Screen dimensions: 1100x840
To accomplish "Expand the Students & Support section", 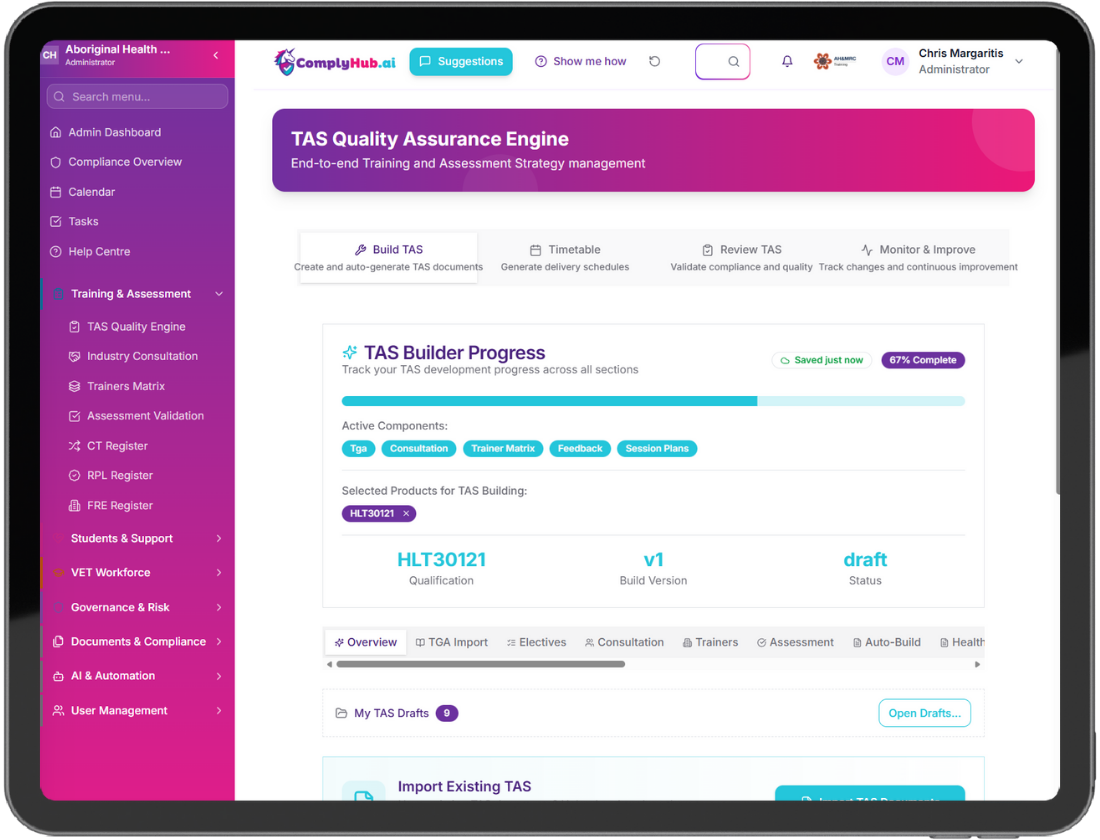I will tap(219, 538).
